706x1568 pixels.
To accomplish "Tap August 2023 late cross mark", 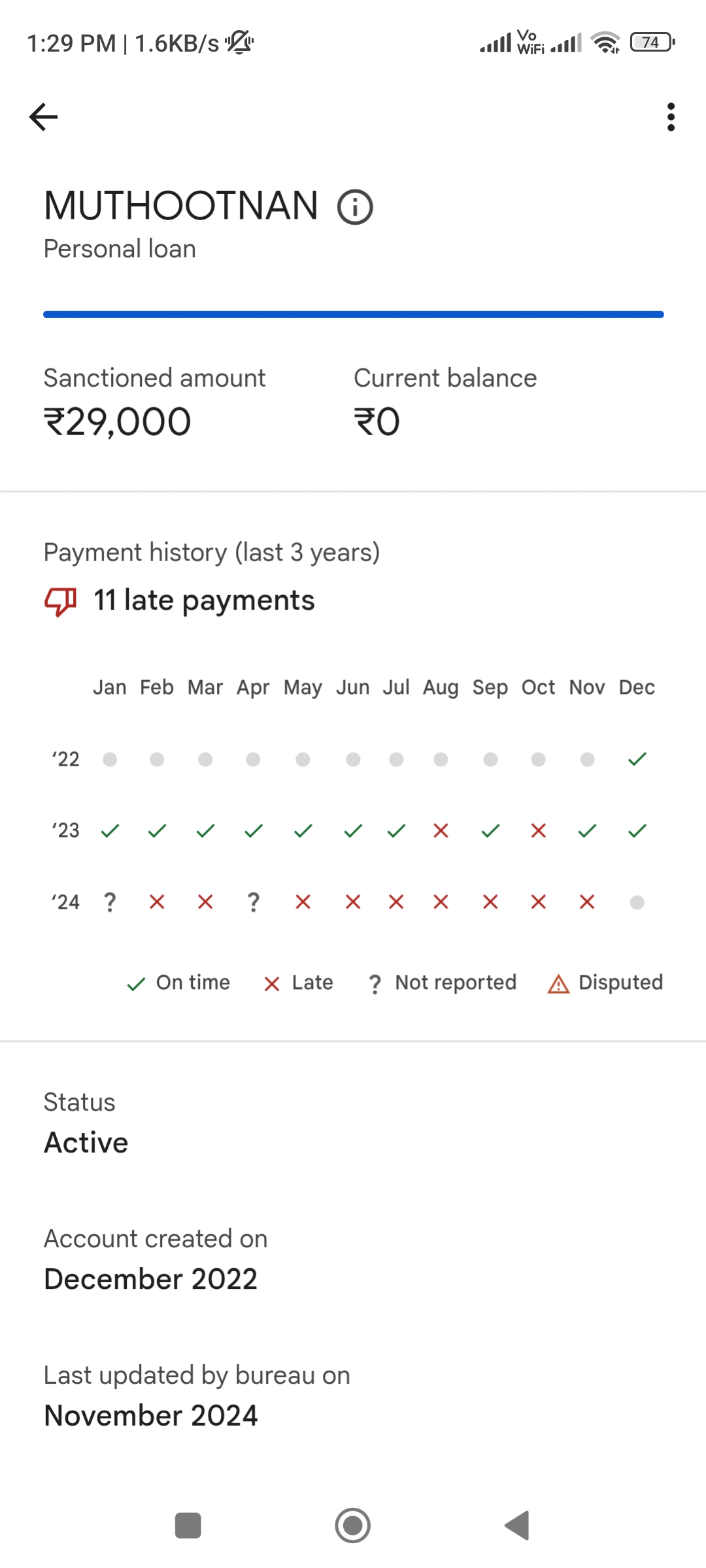I will tap(441, 830).
